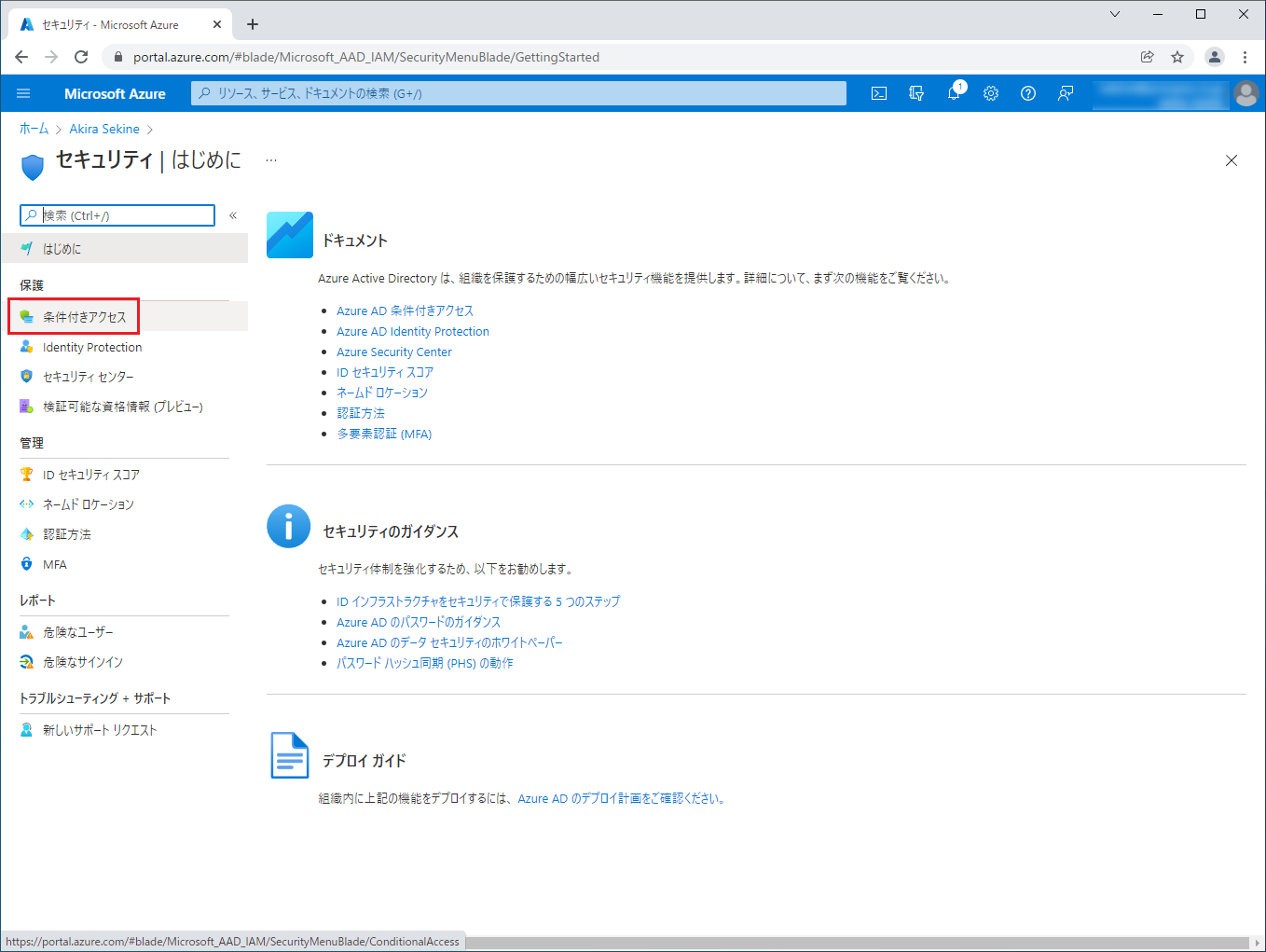Open the blade's more options ellipsis
The width and height of the screenshot is (1266, 952).
(x=271, y=160)
